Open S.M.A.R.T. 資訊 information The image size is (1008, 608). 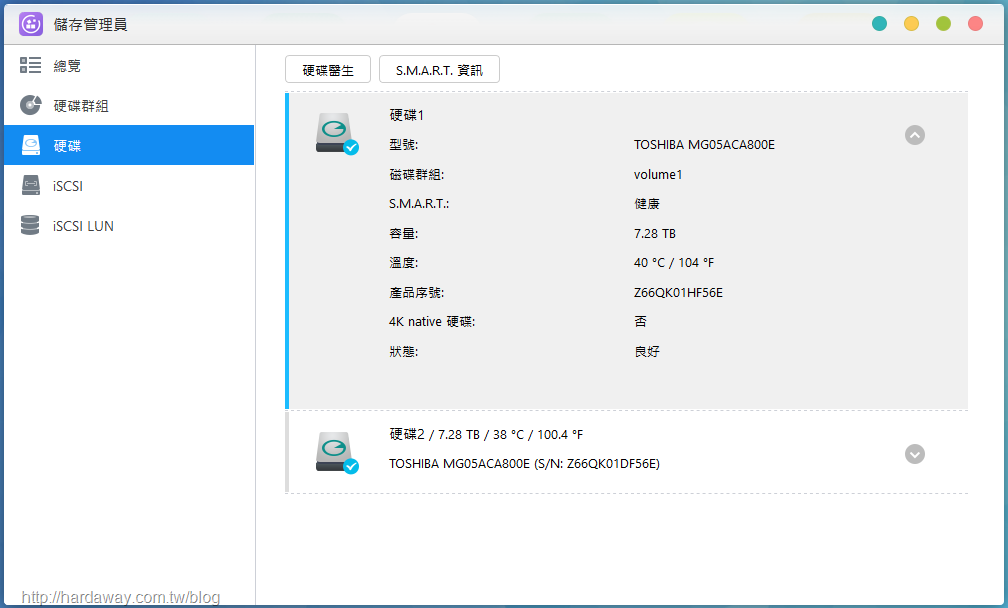439,69
